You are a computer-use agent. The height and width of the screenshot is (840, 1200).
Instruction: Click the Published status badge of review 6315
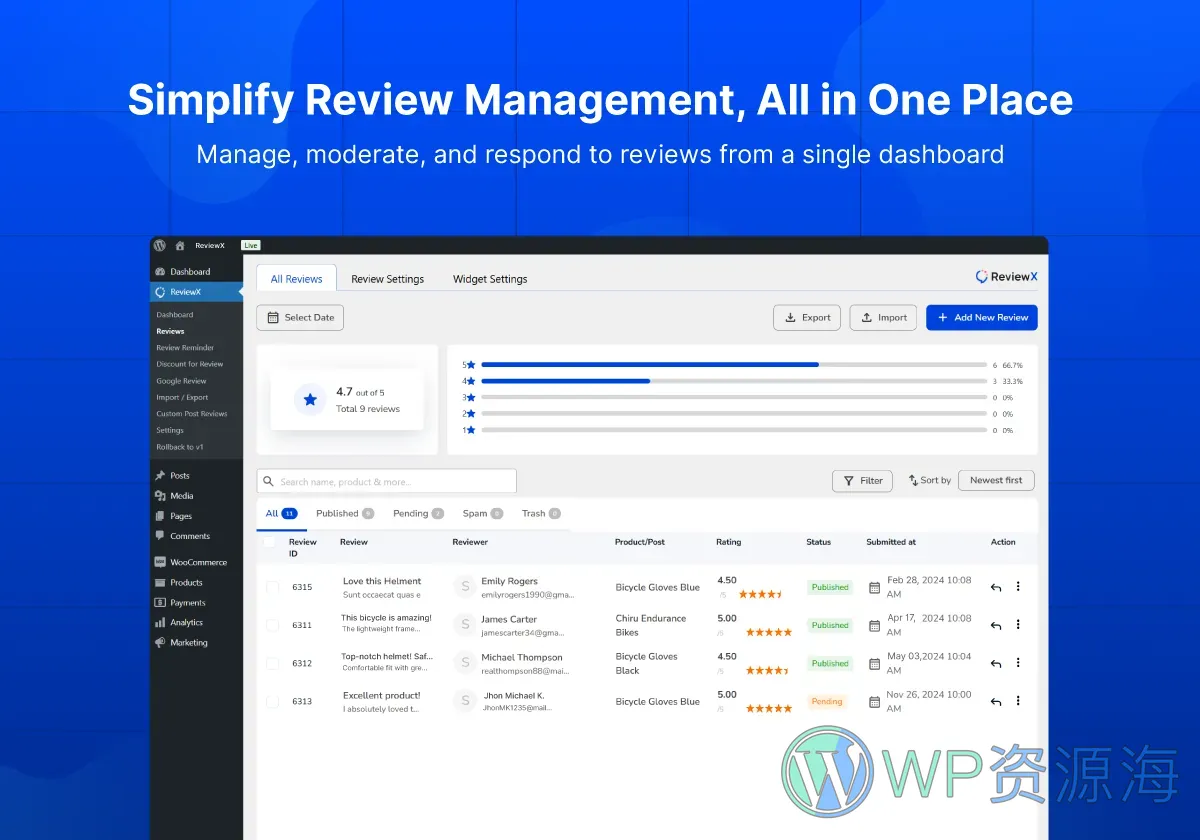[830, 588]
